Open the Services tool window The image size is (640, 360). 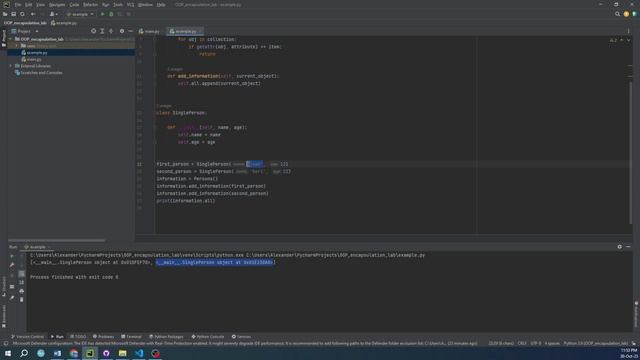pyautogui.click(x=241, y=337)
